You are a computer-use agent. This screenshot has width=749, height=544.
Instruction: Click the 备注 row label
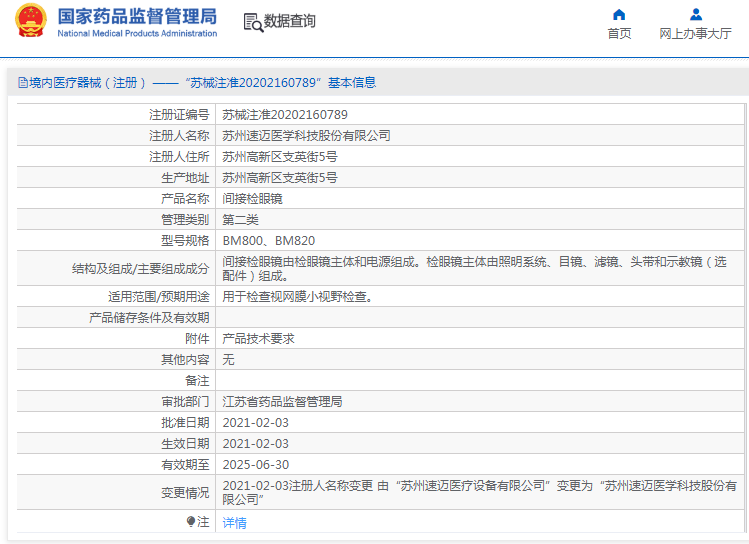click(x=197, y=381)
